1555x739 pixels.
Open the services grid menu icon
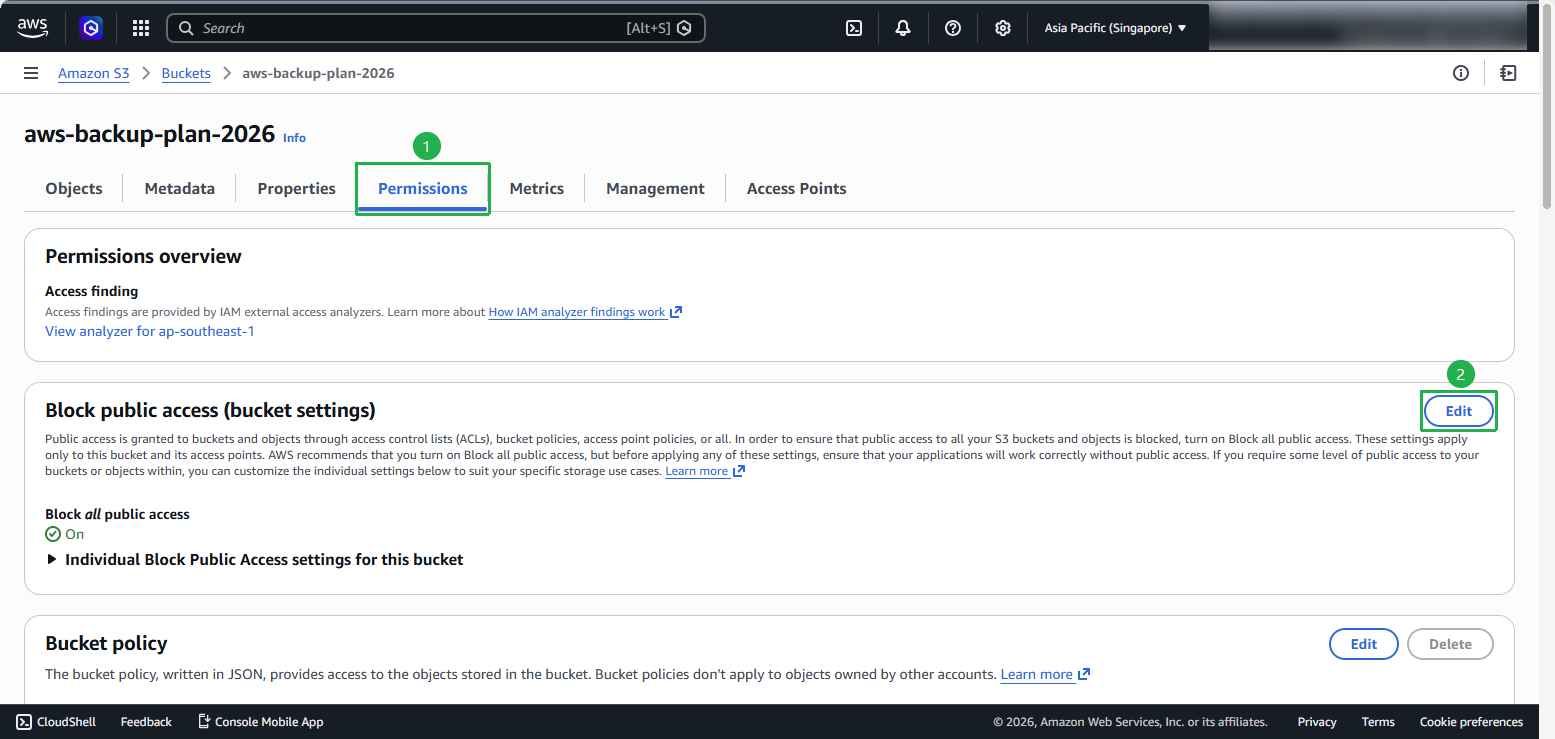(141, 28)
